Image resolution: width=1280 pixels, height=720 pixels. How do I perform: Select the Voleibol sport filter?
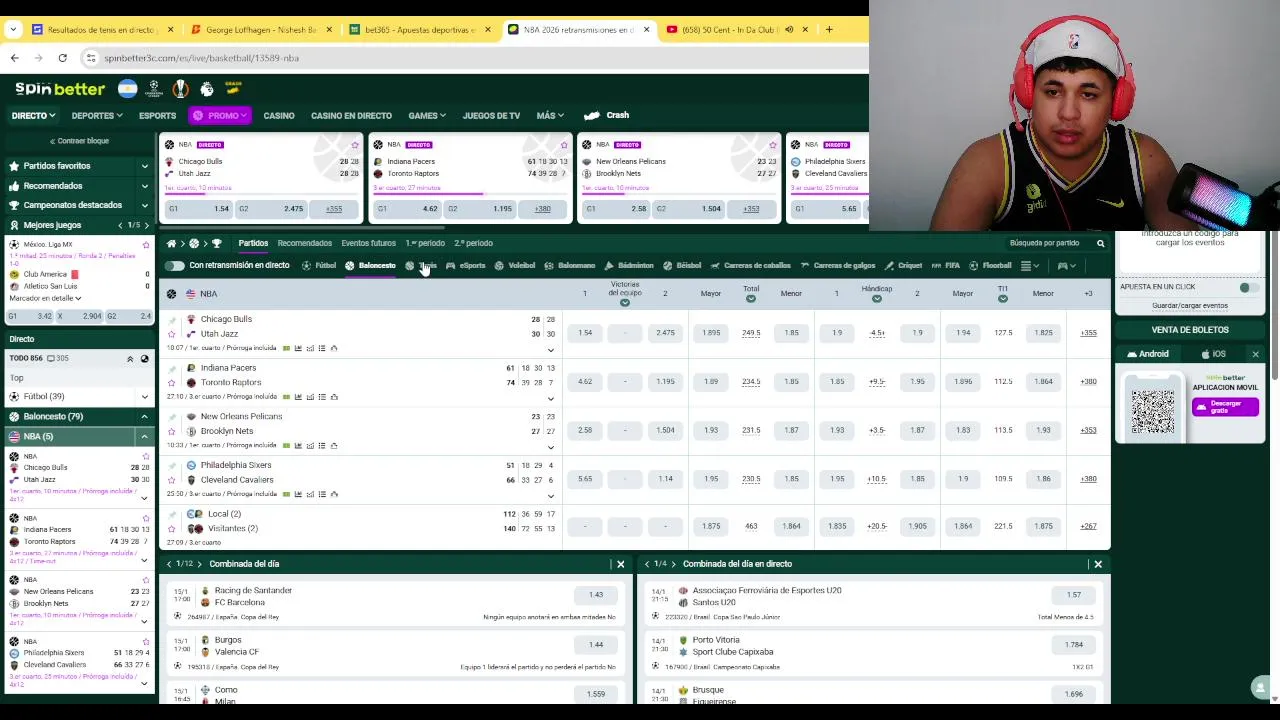[515, 266]
